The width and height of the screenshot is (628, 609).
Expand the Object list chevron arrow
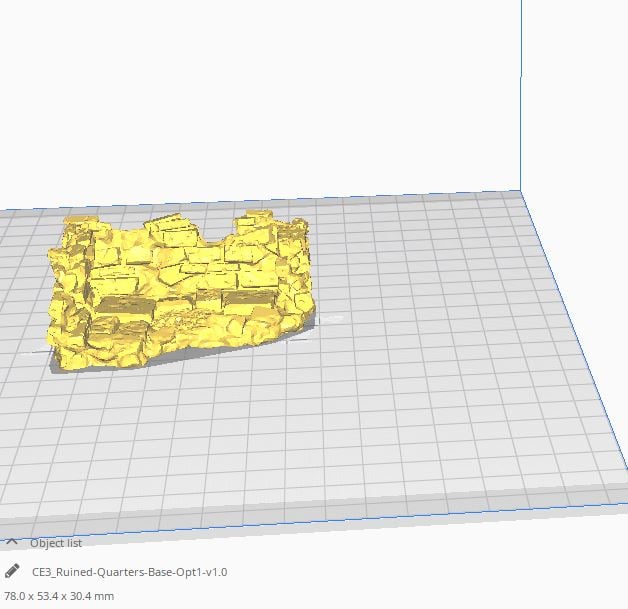click(x=12, y=543)
